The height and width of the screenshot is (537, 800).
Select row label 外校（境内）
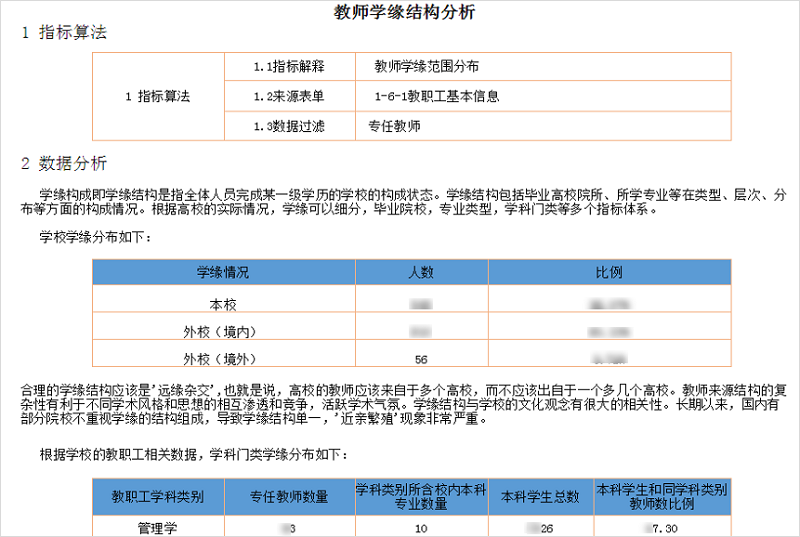220,333
